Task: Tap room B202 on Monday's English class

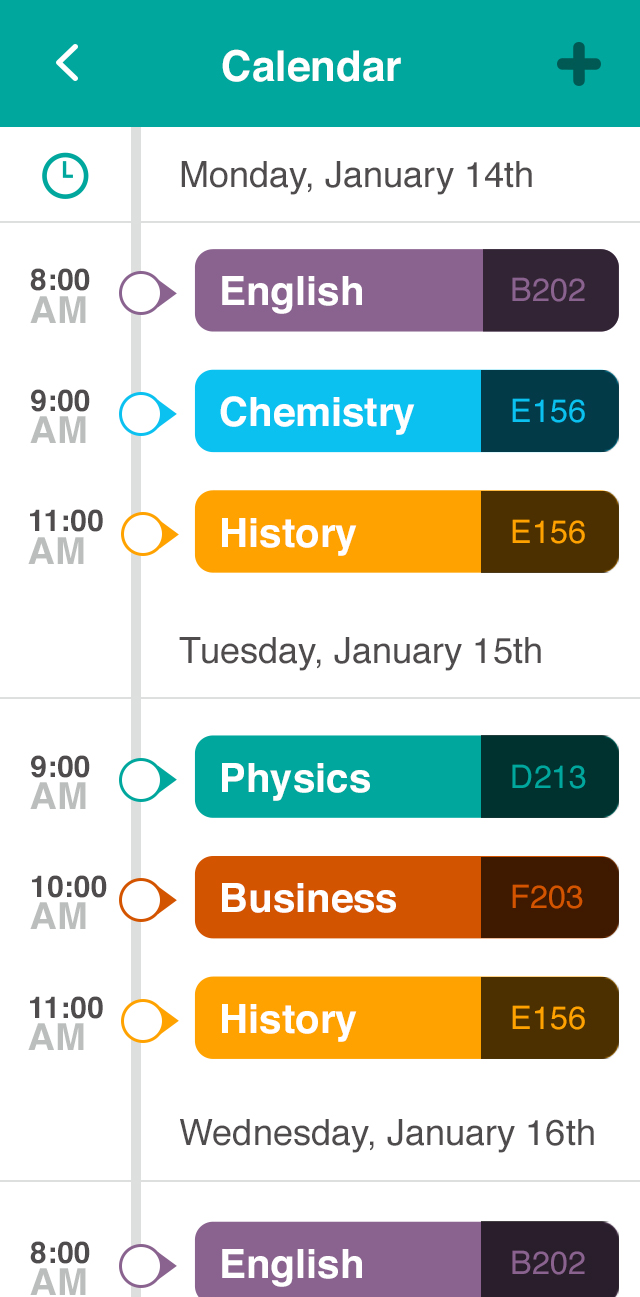Action: pyautogui.click(x=549, y=291)
